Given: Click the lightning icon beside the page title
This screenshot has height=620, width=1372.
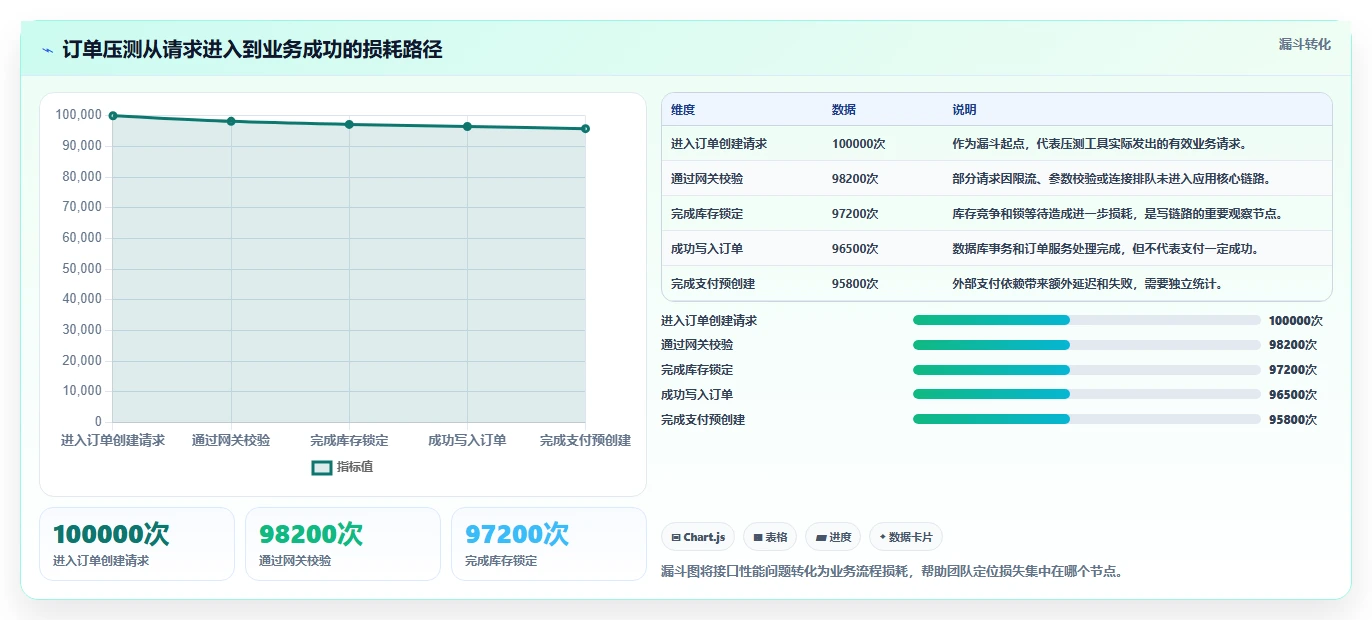Looking at the screenshot, I should [47, 50].
